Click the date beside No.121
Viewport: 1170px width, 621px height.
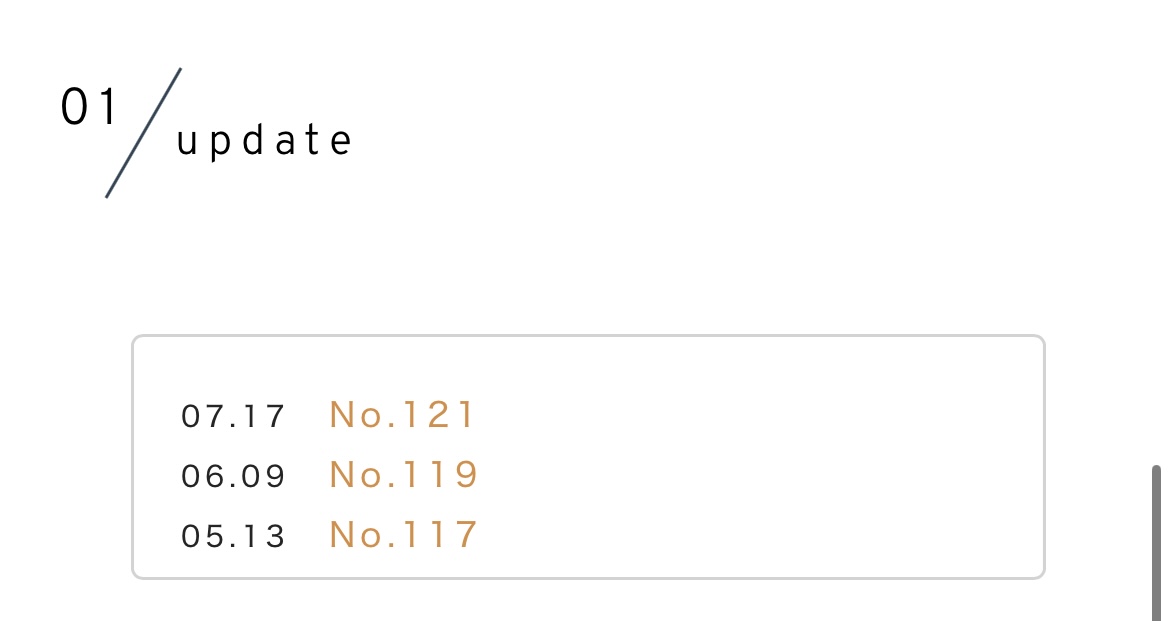click(x=234, y=416)
